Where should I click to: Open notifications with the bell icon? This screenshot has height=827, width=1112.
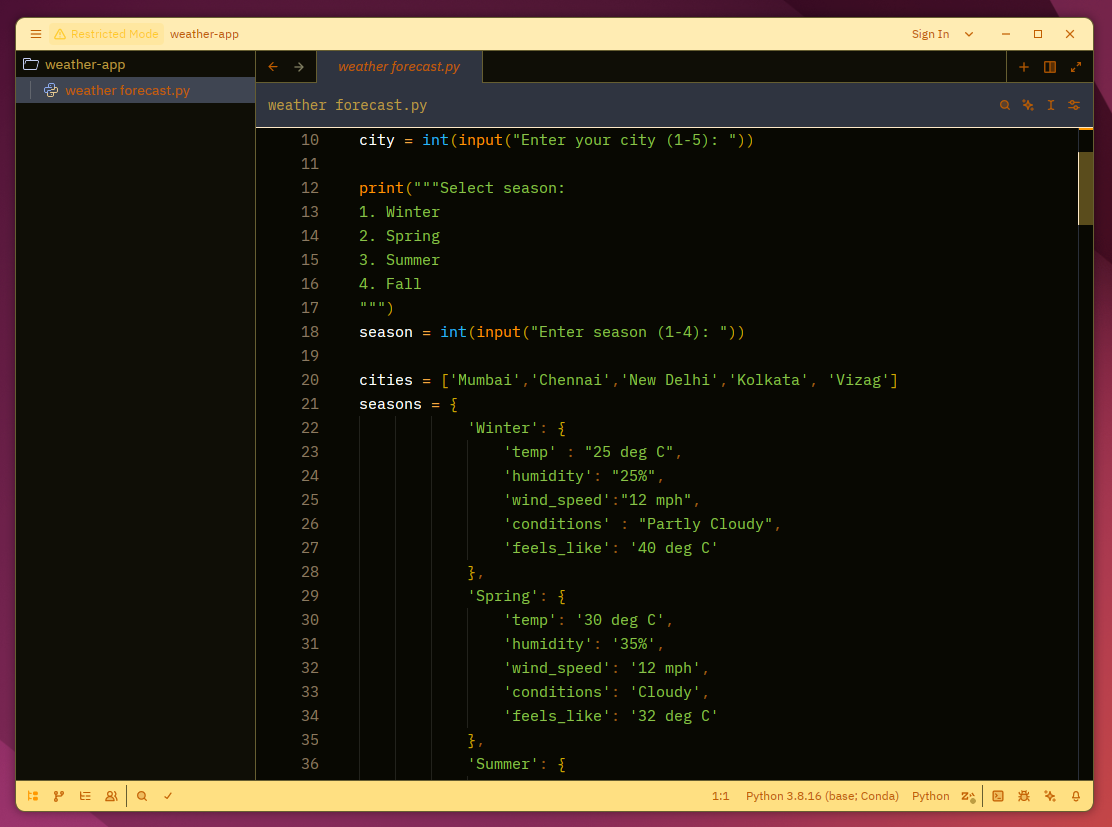click(x=1076, y=796)
